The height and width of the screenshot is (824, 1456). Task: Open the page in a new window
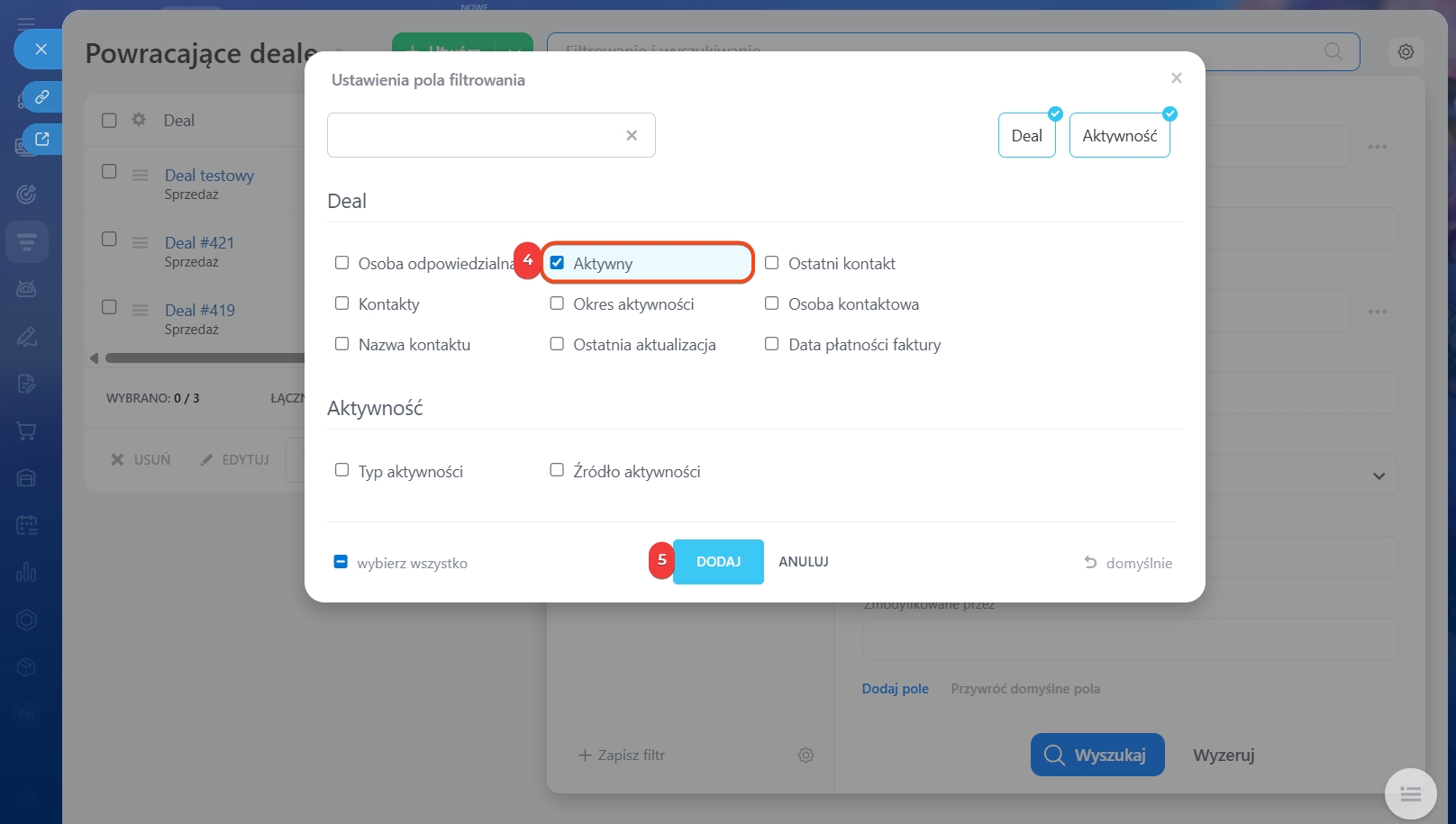[42, 140]
